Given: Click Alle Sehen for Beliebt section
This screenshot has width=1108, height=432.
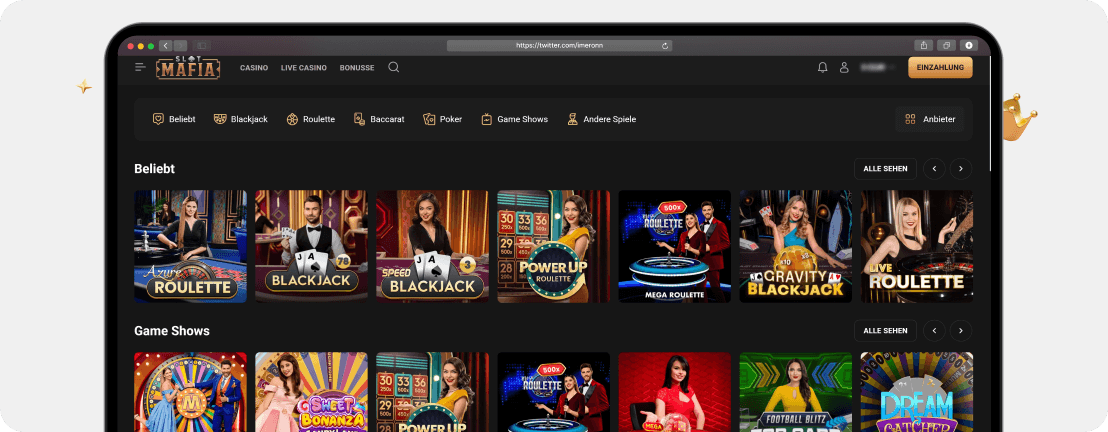Looking at the screenshot, I should click(x=885, y=169).
